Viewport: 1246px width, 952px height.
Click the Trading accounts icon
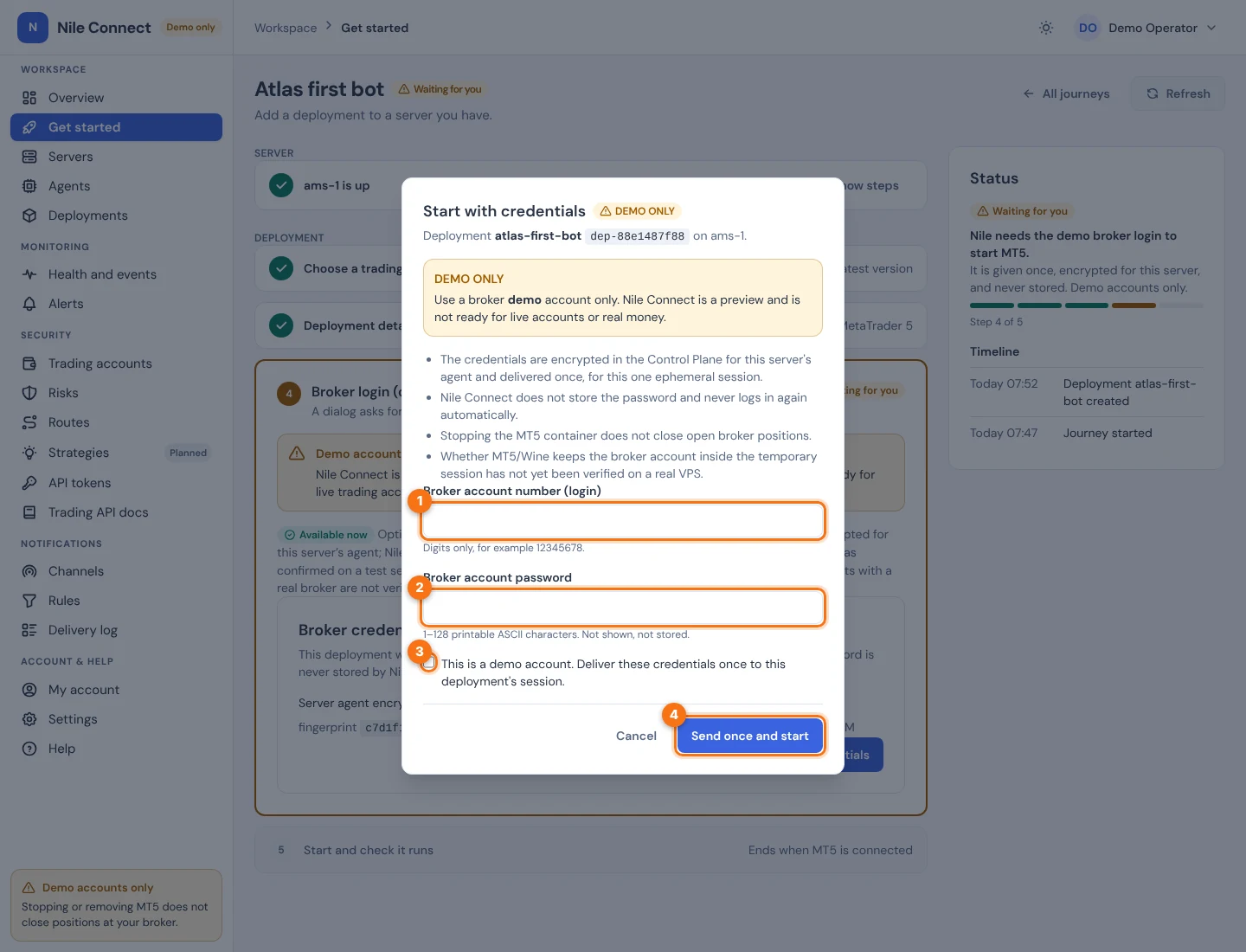[29, 363]
